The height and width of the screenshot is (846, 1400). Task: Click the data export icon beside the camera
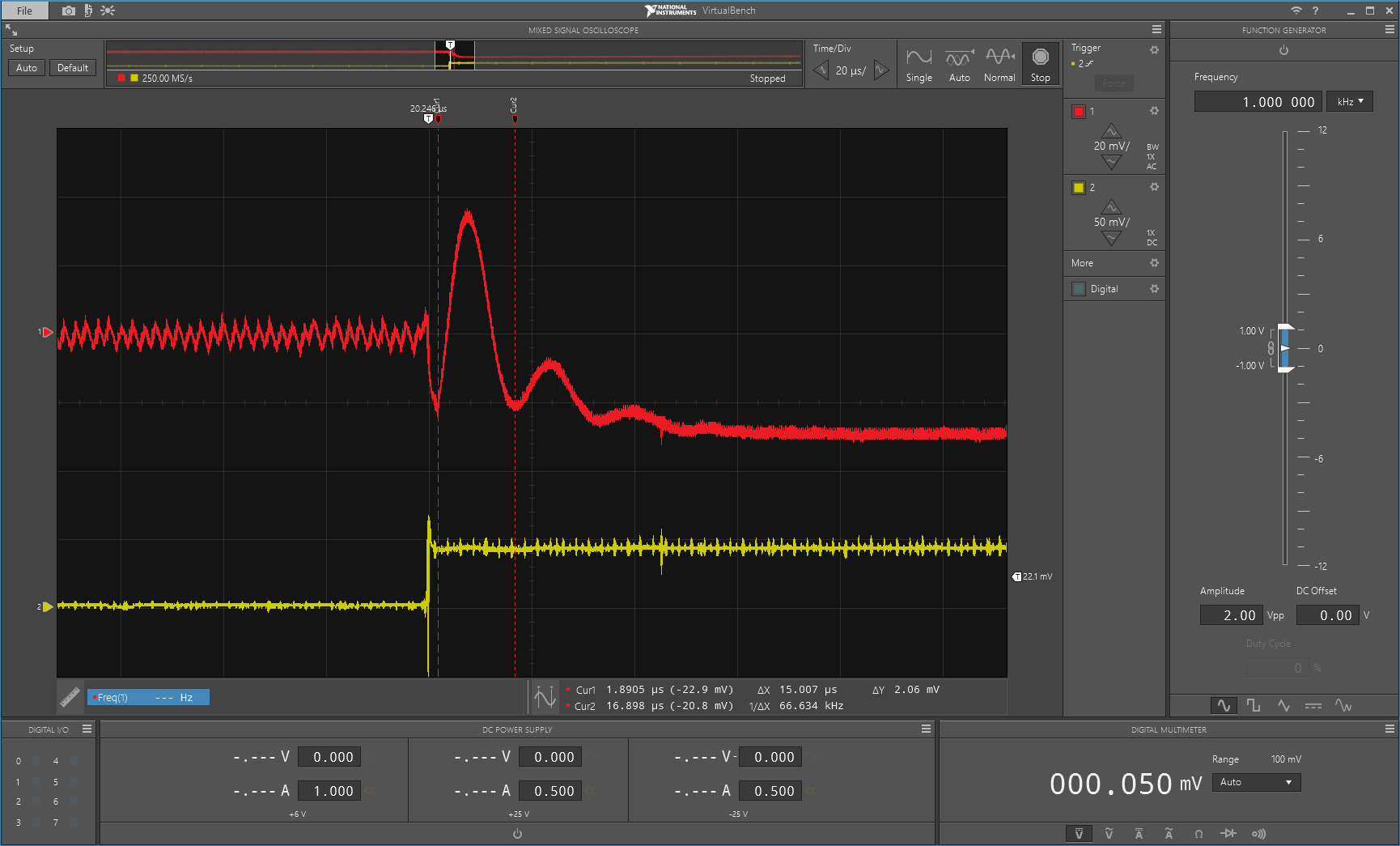(x=88, y=11)
